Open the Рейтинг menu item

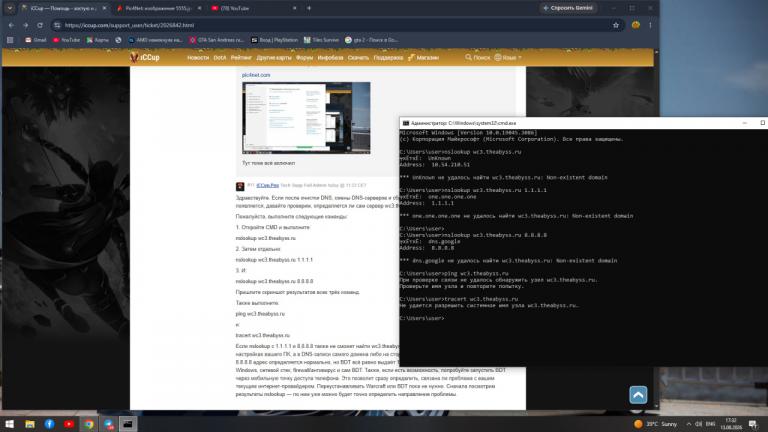[241, 58]
